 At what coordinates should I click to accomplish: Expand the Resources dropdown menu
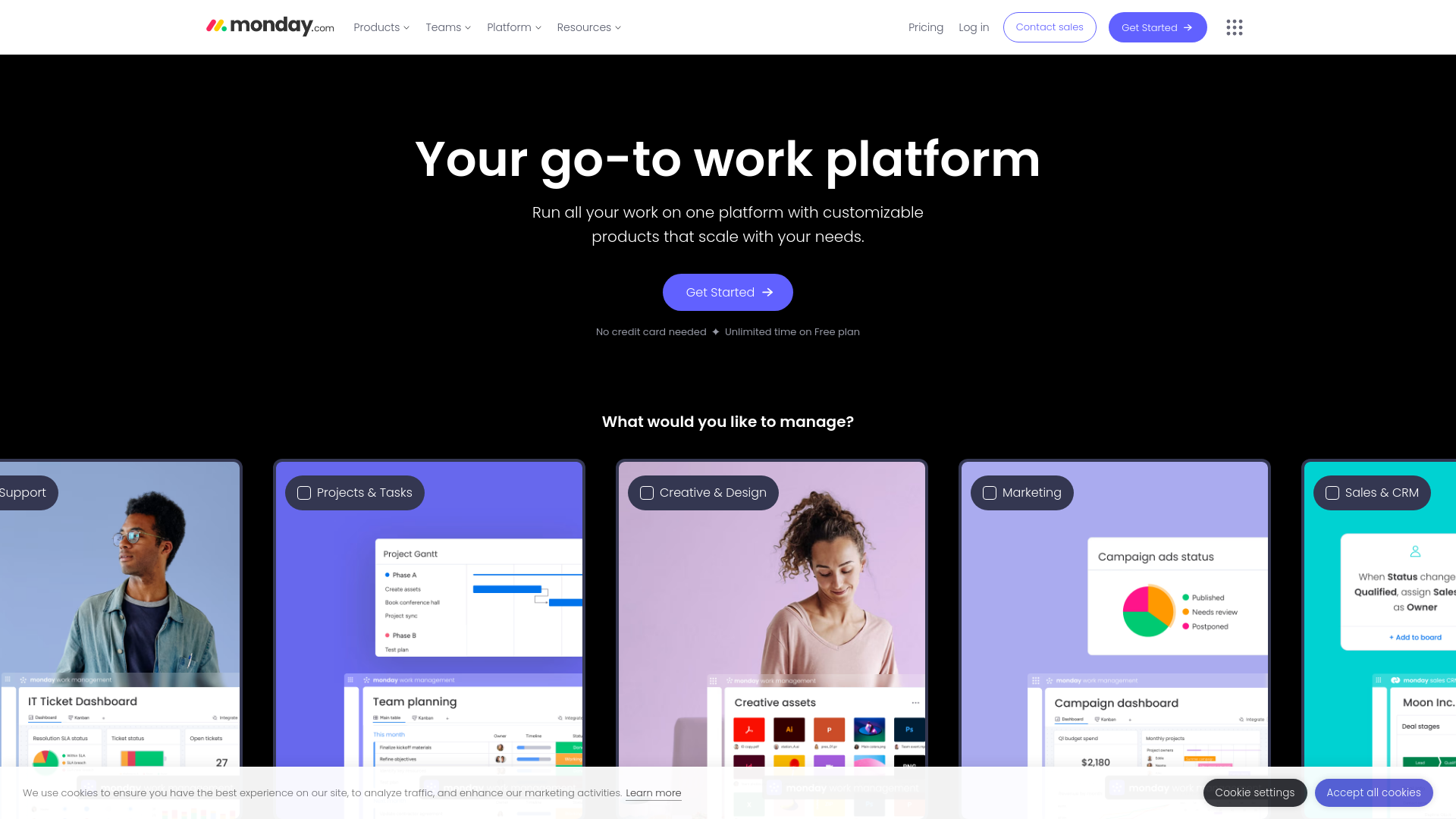[x=588, y=27]
